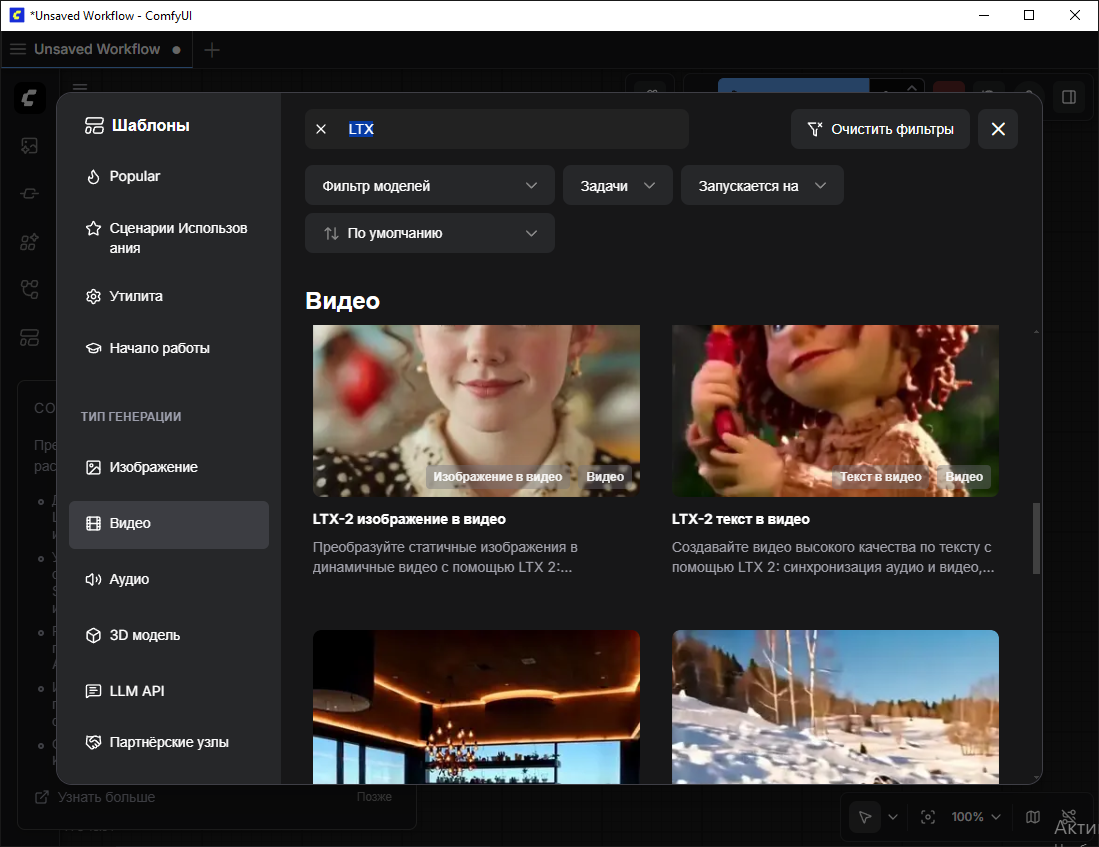Go to Начало работы category
1099x847 pixels.
pyautogui.click(x=169, y=348)
